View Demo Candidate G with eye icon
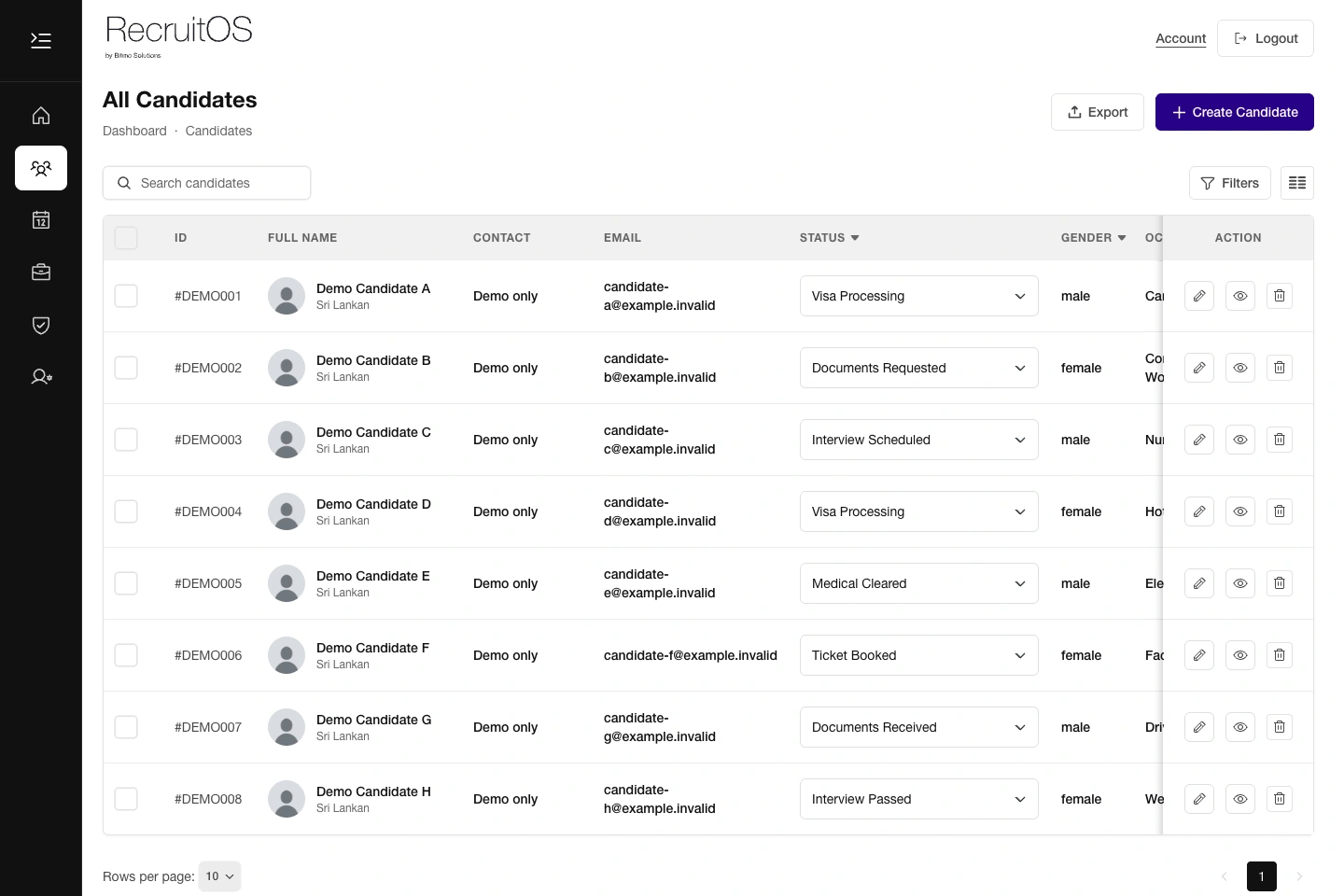The width and height of the screenshot is (1344, 896). (x=1240, y=727)
